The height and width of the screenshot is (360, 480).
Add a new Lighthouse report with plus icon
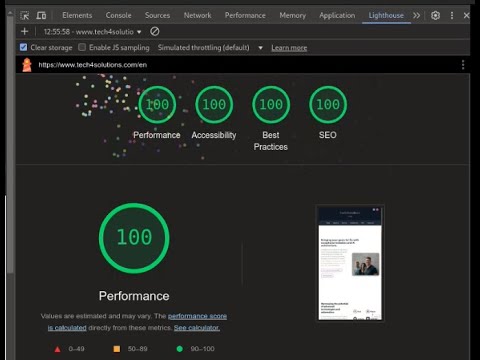[24, 32]
